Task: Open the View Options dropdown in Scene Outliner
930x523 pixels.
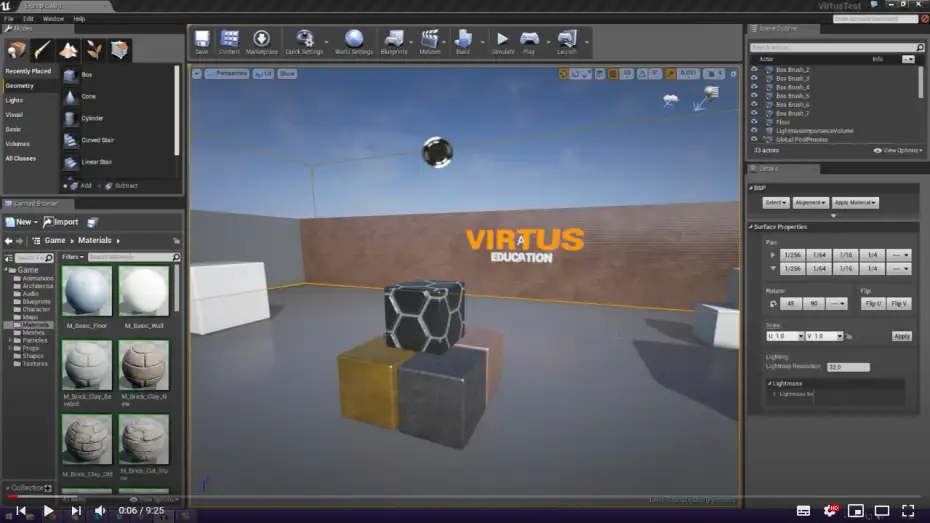Action: (899, 151)
